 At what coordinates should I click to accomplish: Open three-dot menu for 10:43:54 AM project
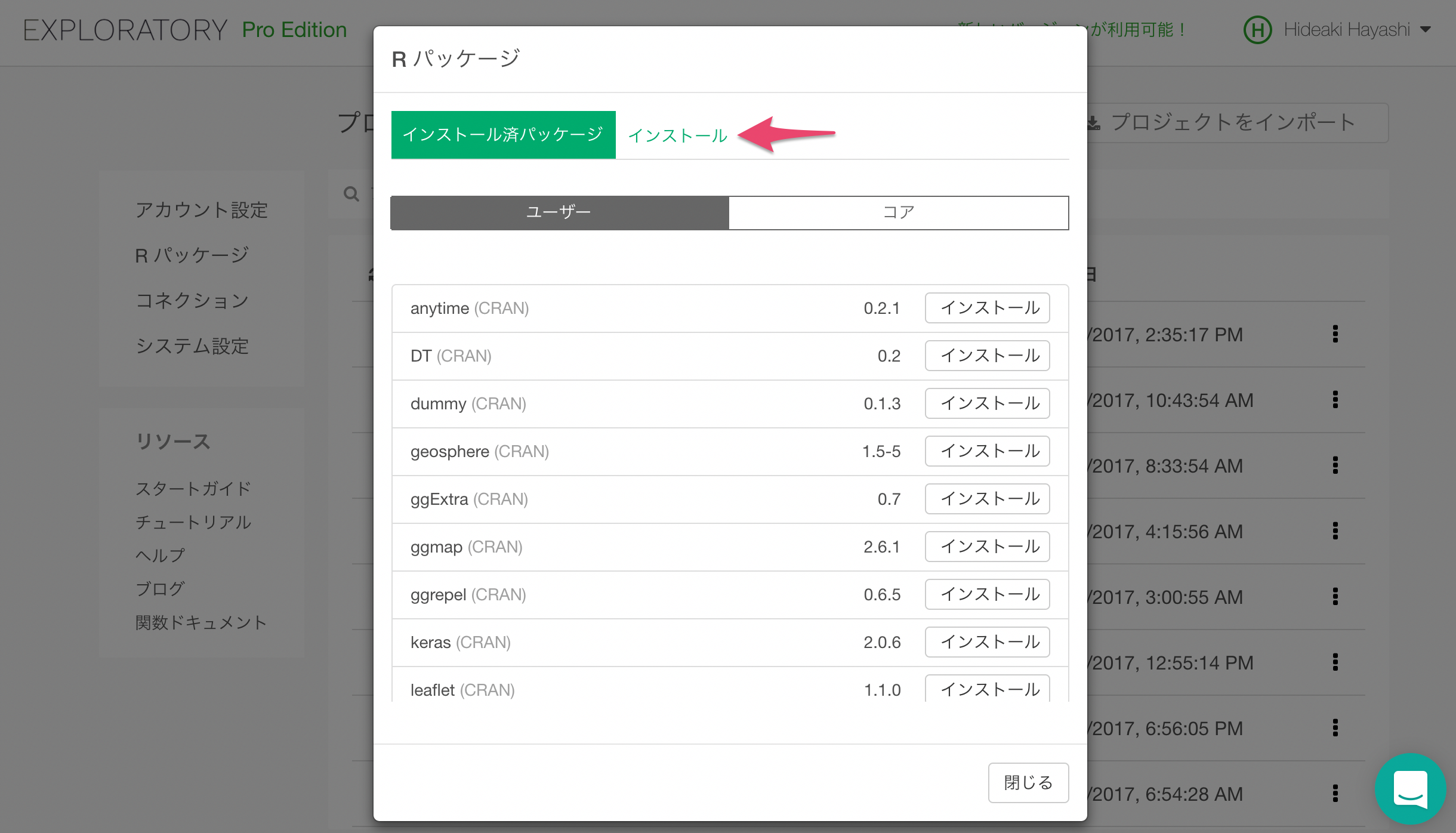[1335, 400]
